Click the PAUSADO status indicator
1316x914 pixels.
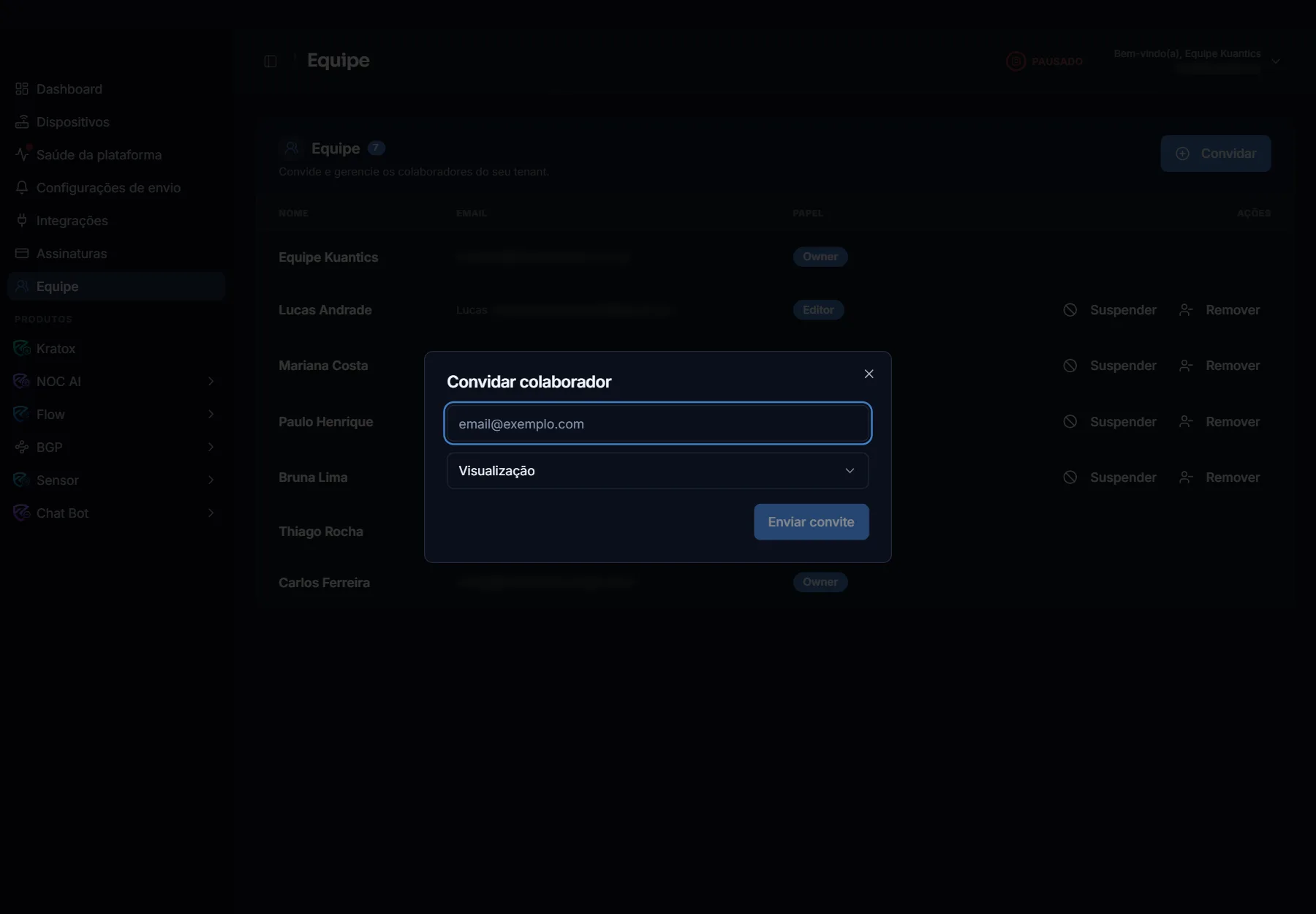[1044, 61]
